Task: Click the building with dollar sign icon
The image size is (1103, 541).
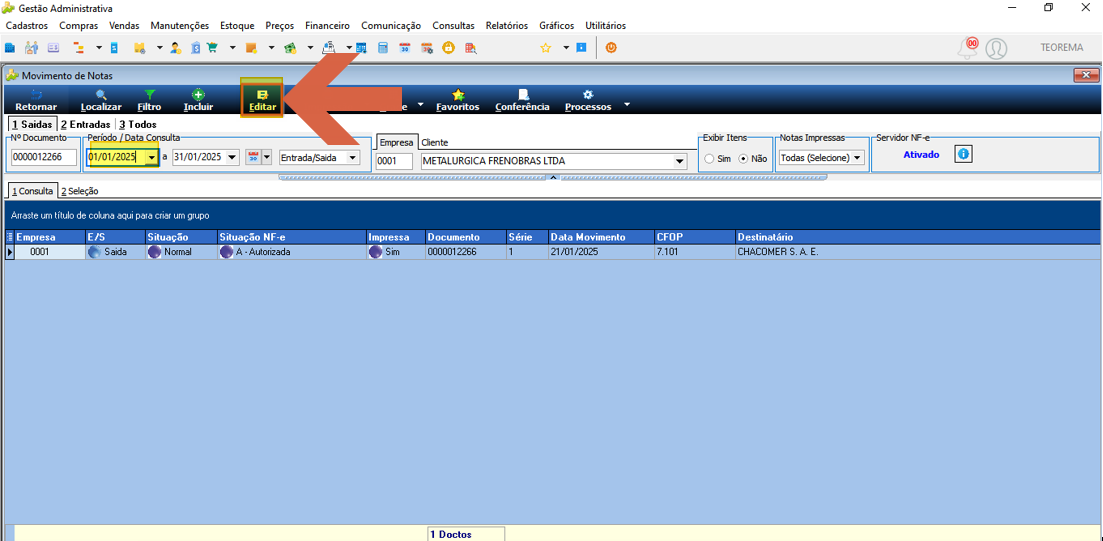Action: pos(196,48)
